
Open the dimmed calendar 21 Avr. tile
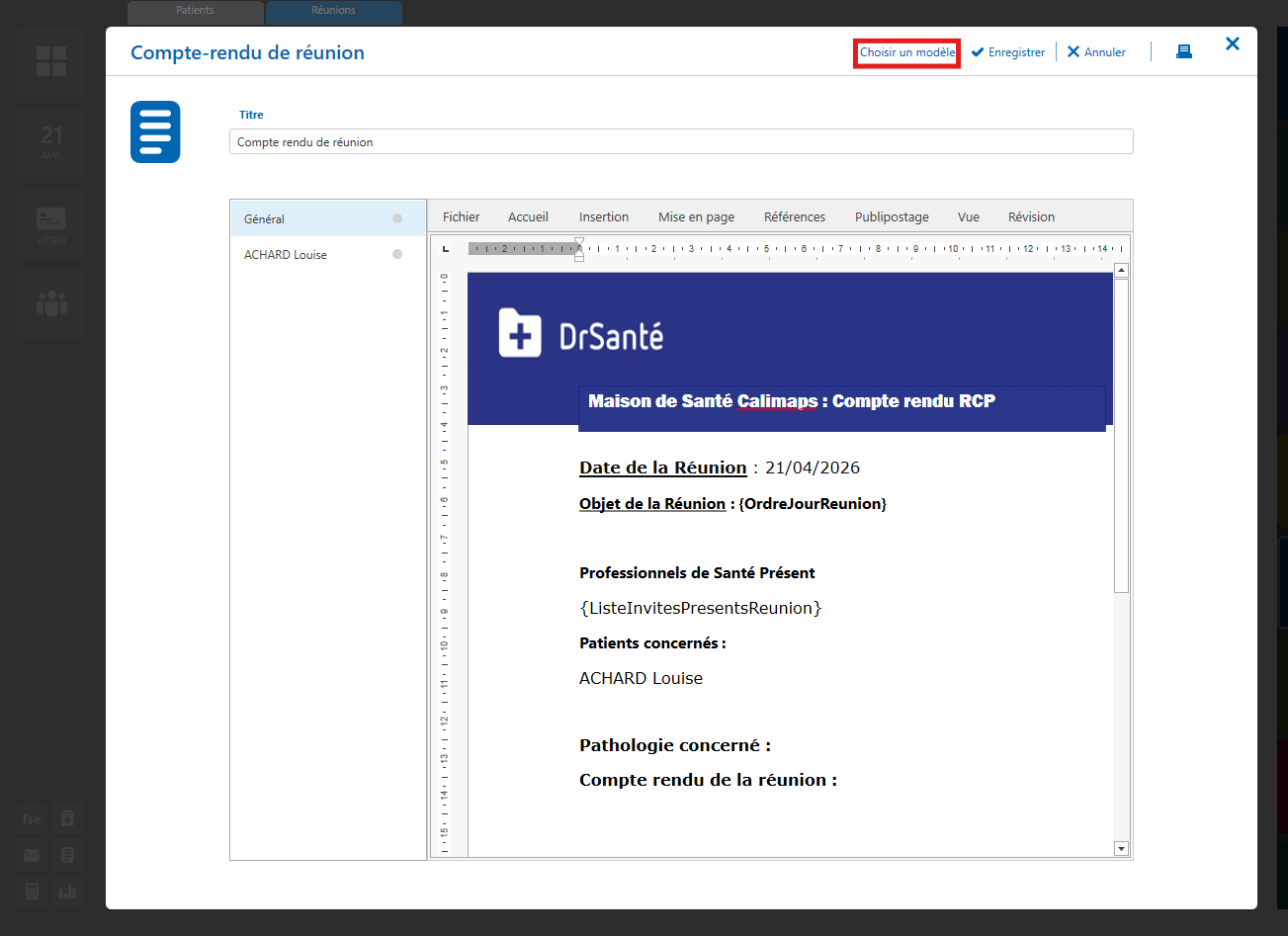coord(51,141)
